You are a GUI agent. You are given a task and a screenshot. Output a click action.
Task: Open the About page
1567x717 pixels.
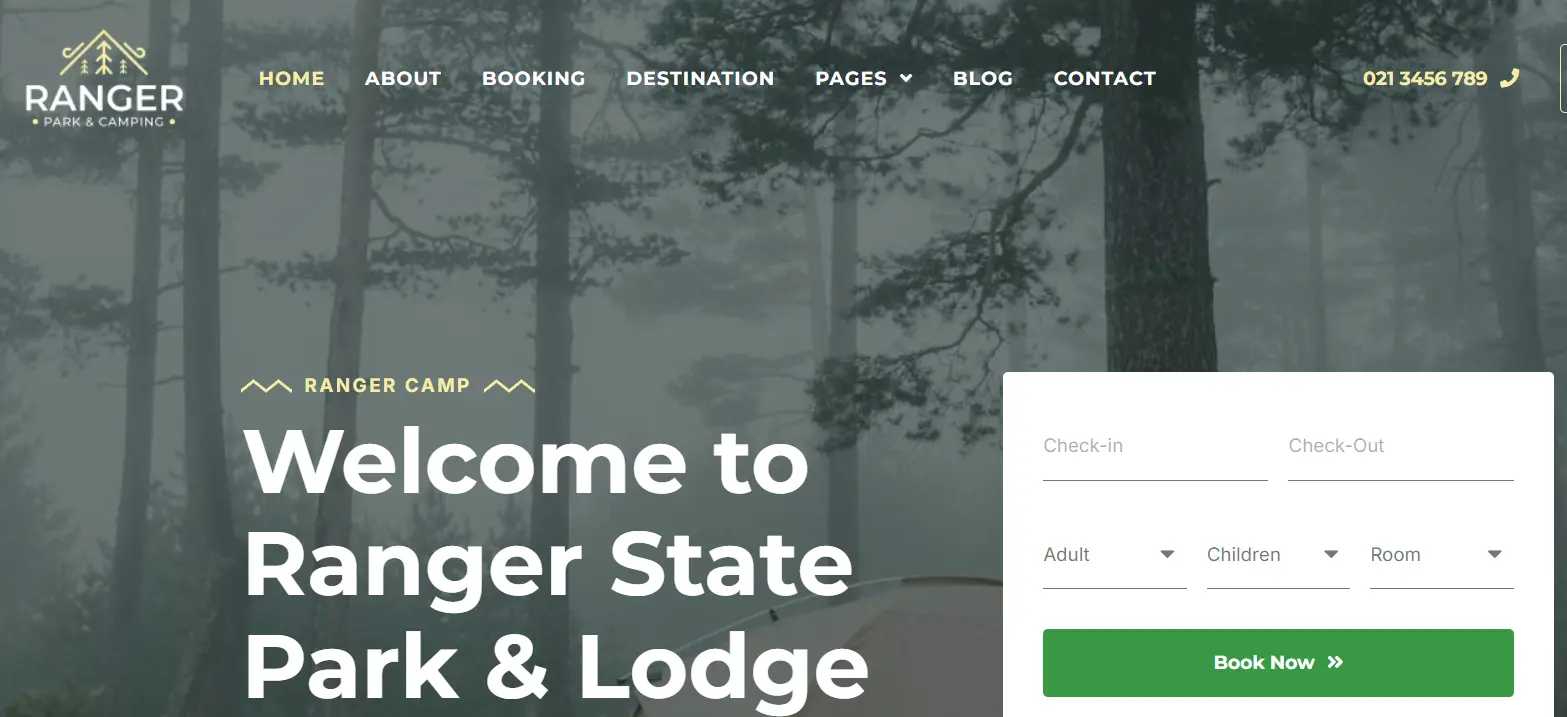coord(403,78)
